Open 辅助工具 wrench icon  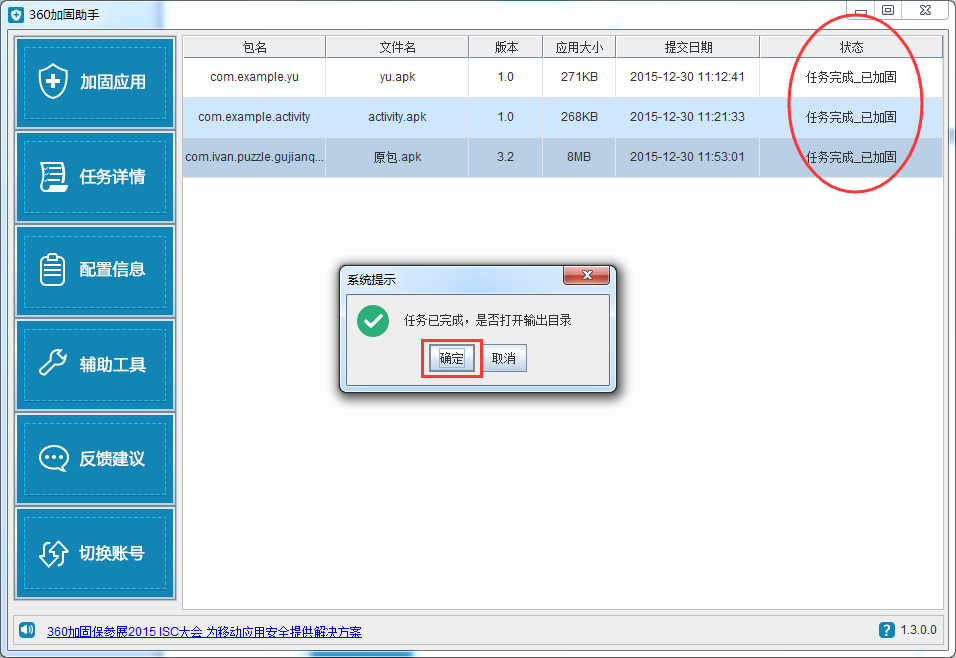click(x=53, y=362)
